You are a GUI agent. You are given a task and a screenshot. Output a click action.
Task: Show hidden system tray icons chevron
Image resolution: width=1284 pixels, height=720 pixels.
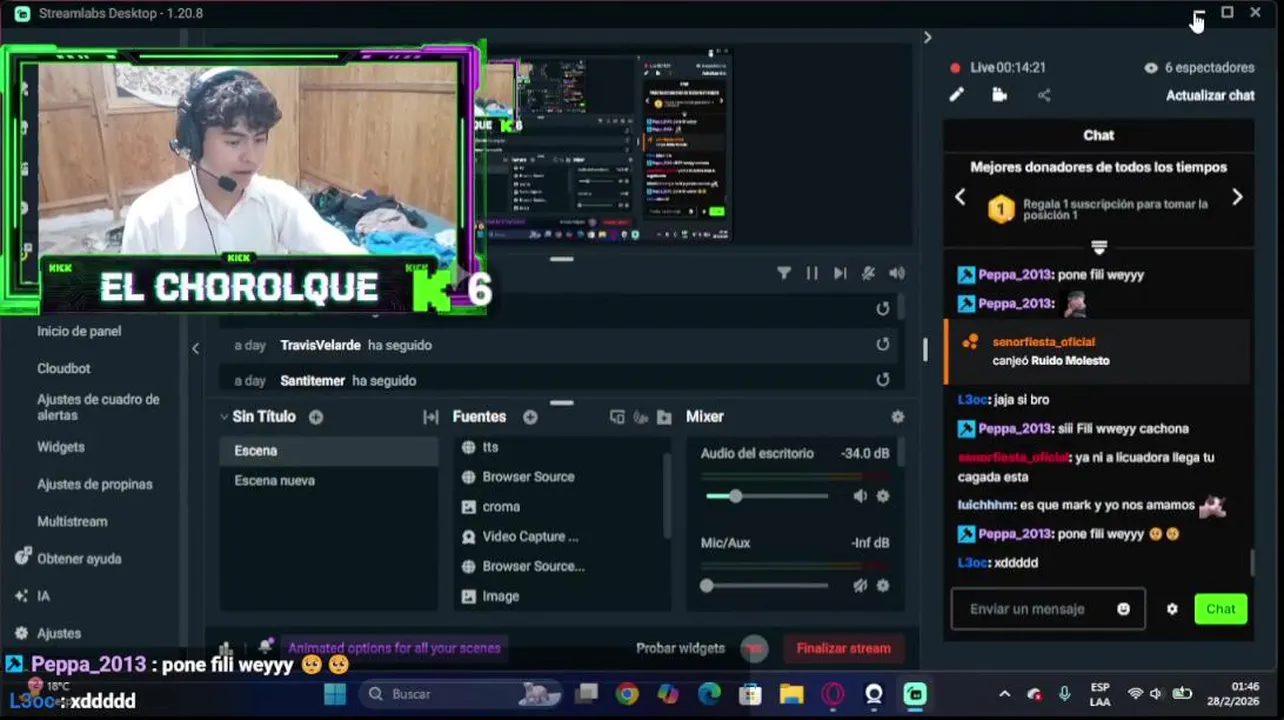(x=1005, y=694)
